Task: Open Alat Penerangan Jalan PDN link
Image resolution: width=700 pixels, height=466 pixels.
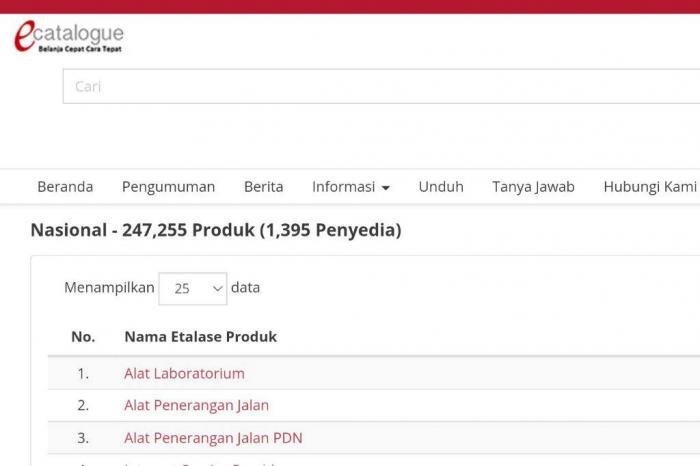Action: pyautogui.click(x=213, y=438)
